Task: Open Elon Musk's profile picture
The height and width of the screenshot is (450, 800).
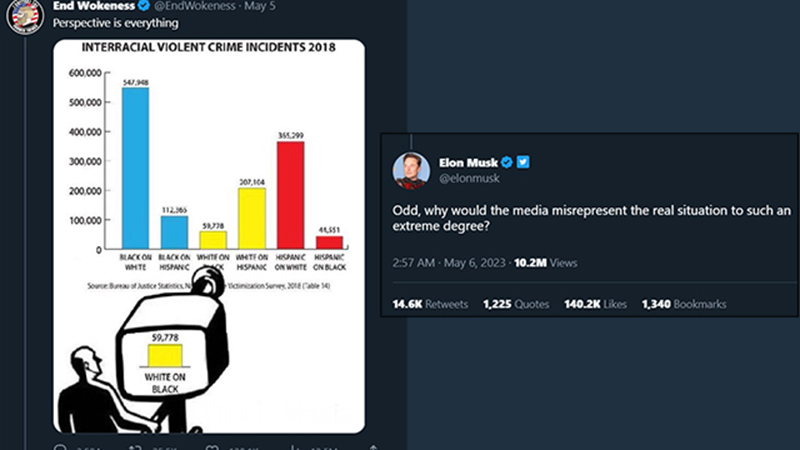Action: pos(411,170)
